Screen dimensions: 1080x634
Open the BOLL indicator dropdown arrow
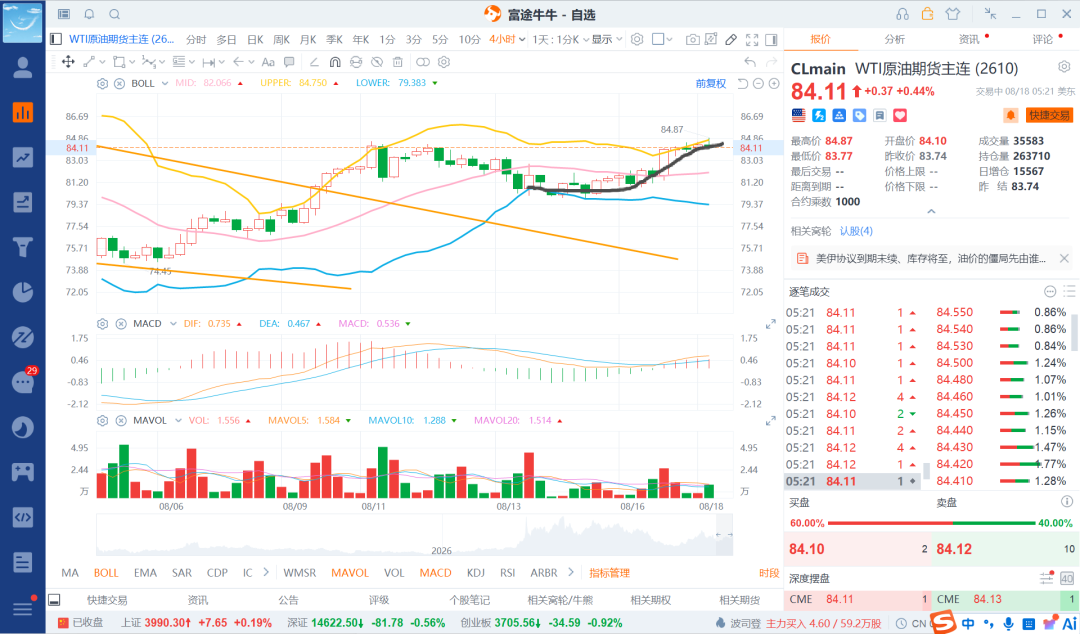tap(165, 83)
